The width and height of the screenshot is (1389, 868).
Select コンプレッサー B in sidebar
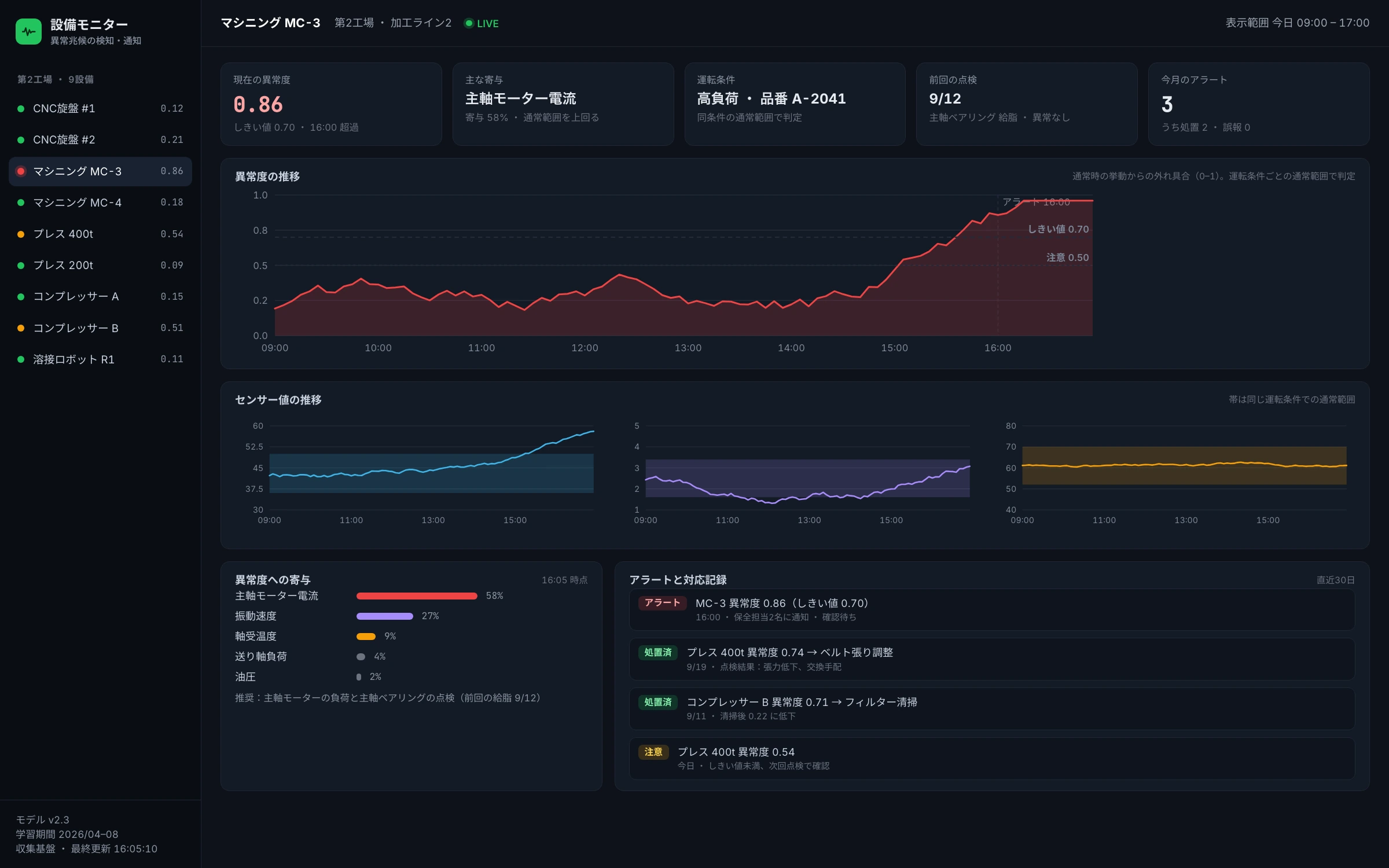100,328
